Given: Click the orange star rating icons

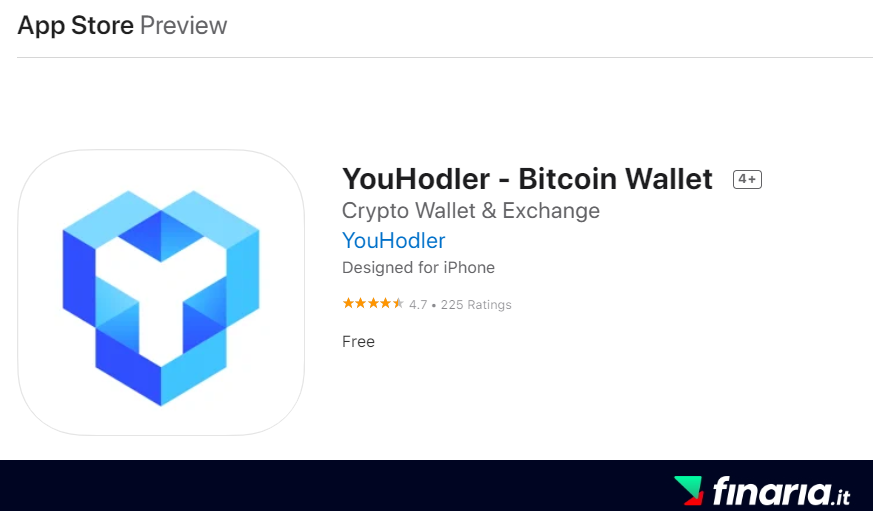Looking at the screenshot, I should click(x=372, y=303).
